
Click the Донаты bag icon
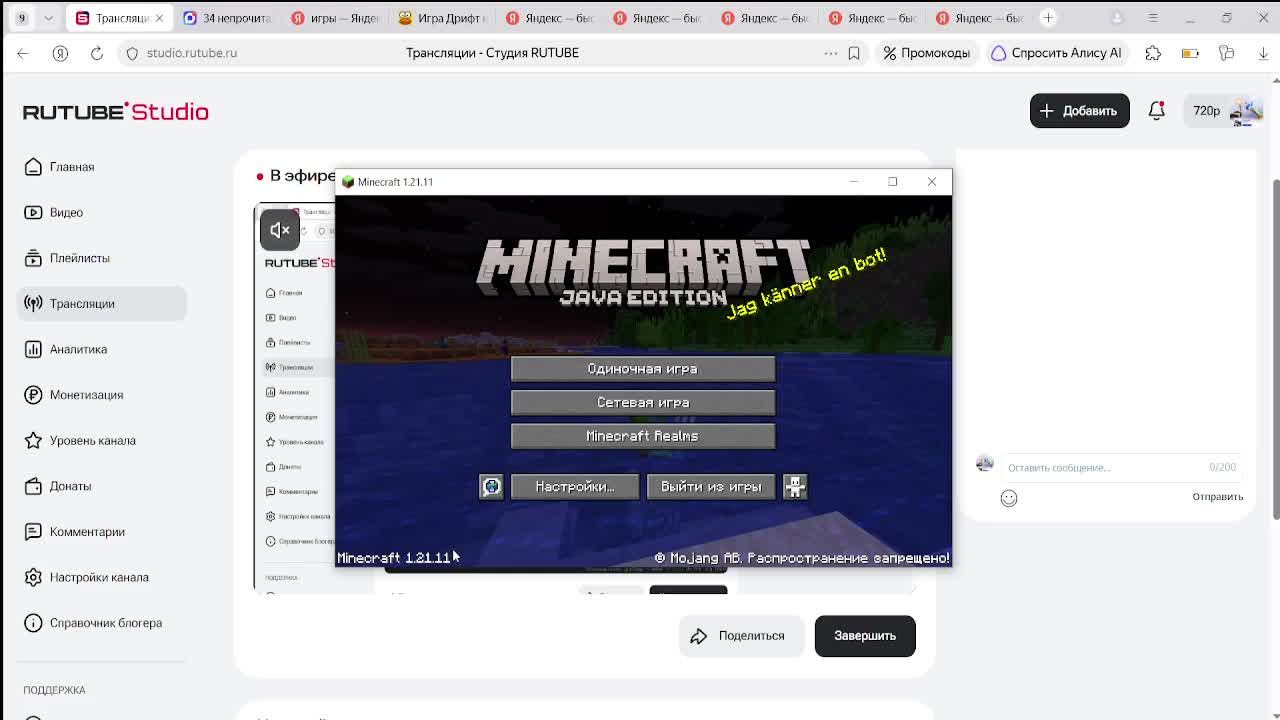33,486
